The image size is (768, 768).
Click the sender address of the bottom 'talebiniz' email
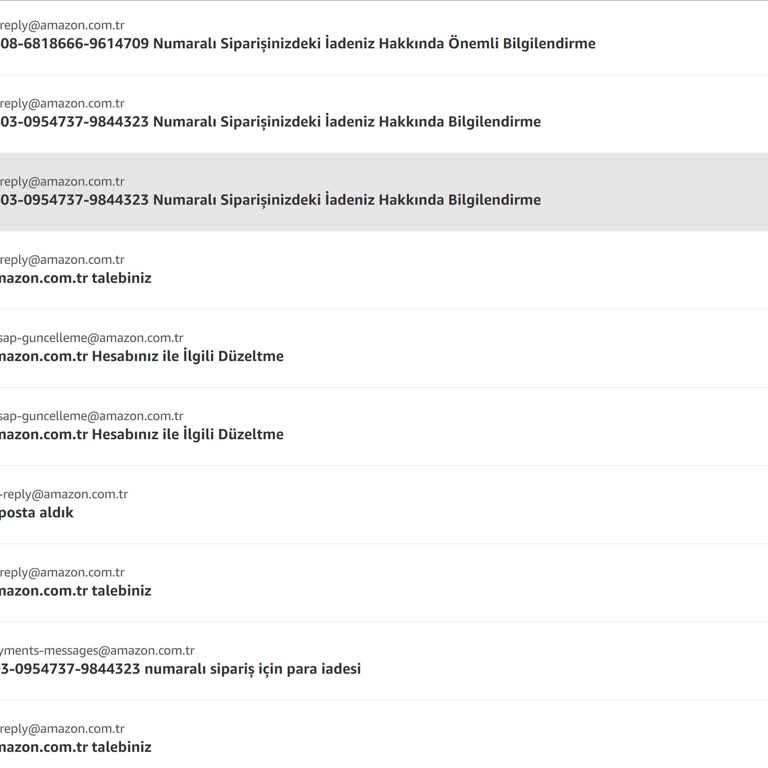pos(62,729)
